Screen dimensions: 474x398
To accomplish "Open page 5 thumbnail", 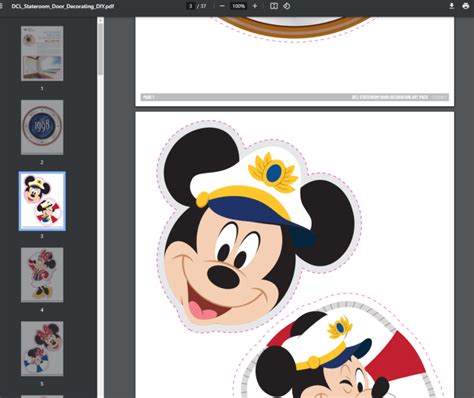I will point(42,349).
